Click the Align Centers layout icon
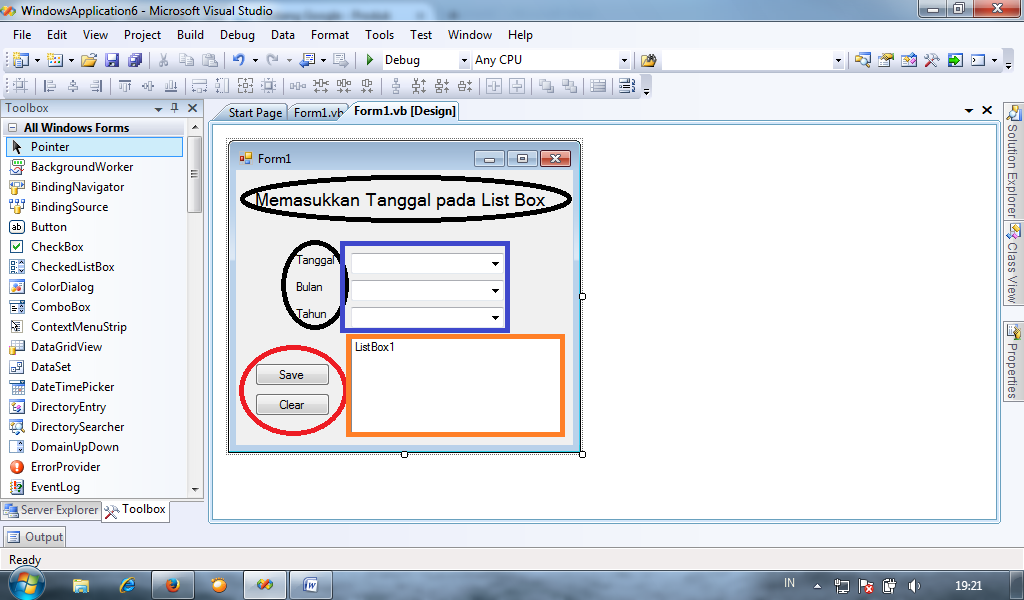Screen dimensions: 1024x600 [73, 86]
